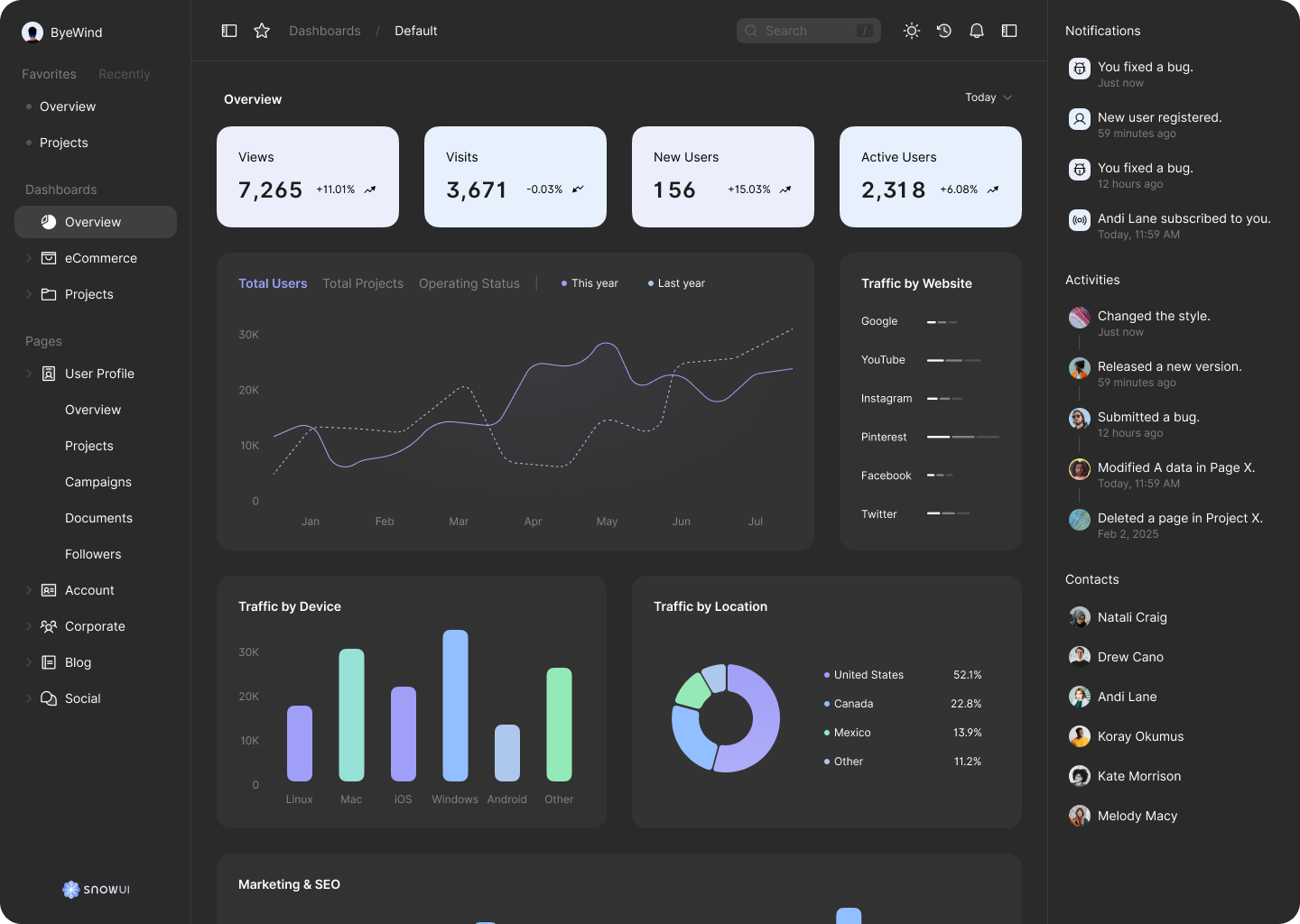This screenshot has height=924, width=1300.
Task: Toggle the 'This year' legend on the chart
Action: (588, 282)
